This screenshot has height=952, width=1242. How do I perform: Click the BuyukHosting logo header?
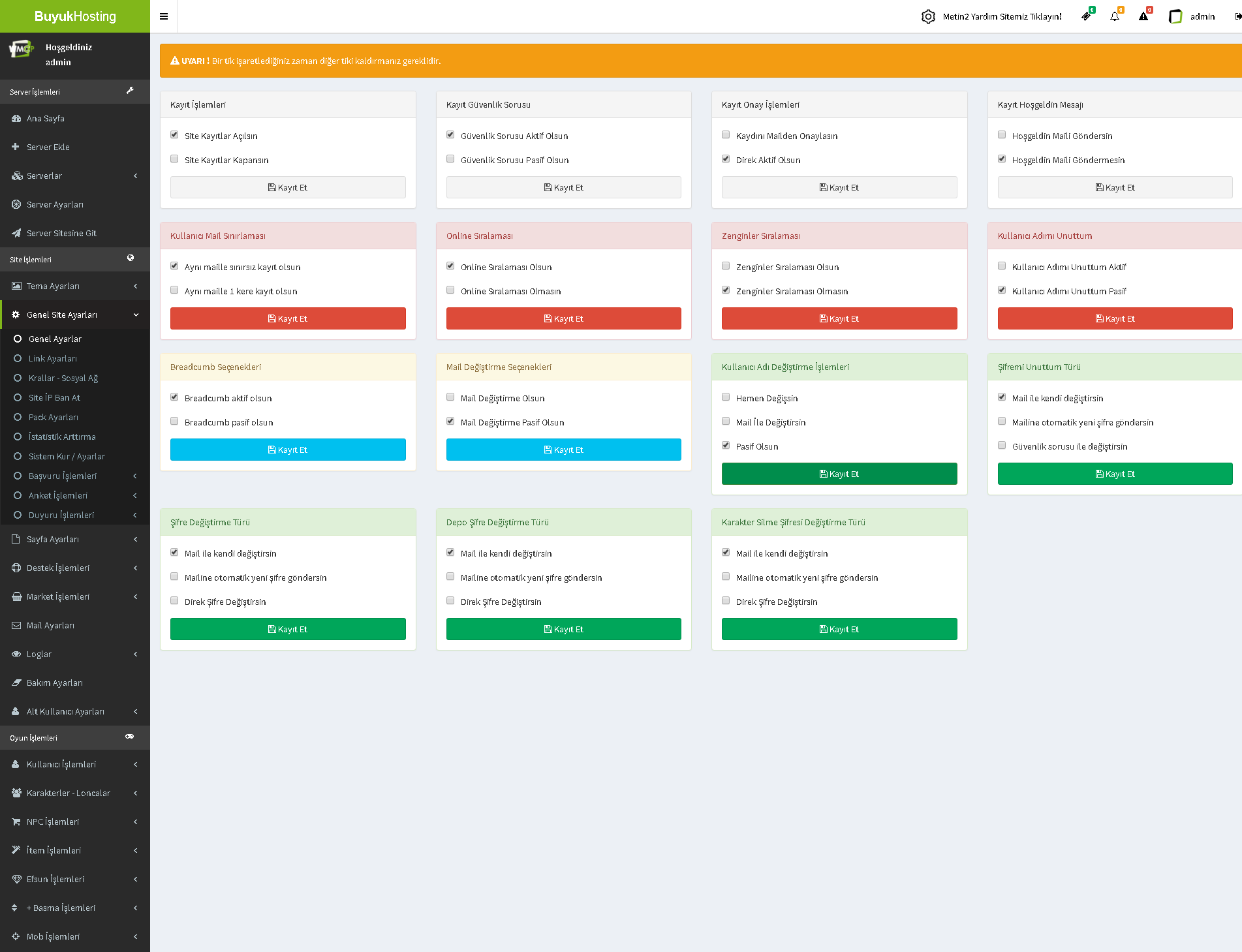pyautogui.click(x=75, y=16)
